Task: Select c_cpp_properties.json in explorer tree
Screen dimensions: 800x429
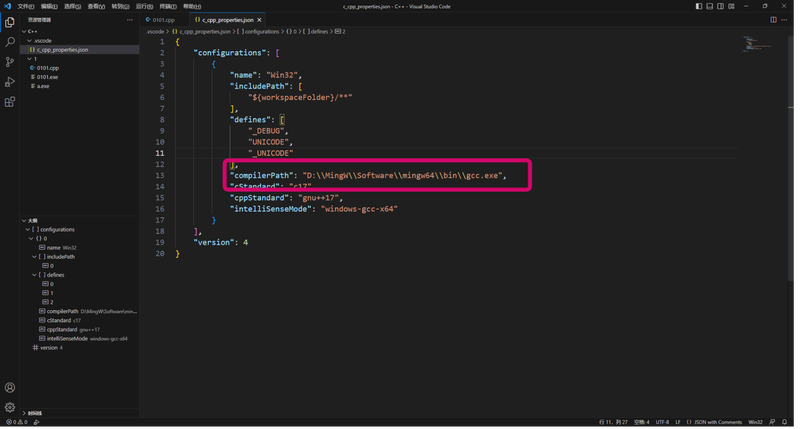Action: 79,50
